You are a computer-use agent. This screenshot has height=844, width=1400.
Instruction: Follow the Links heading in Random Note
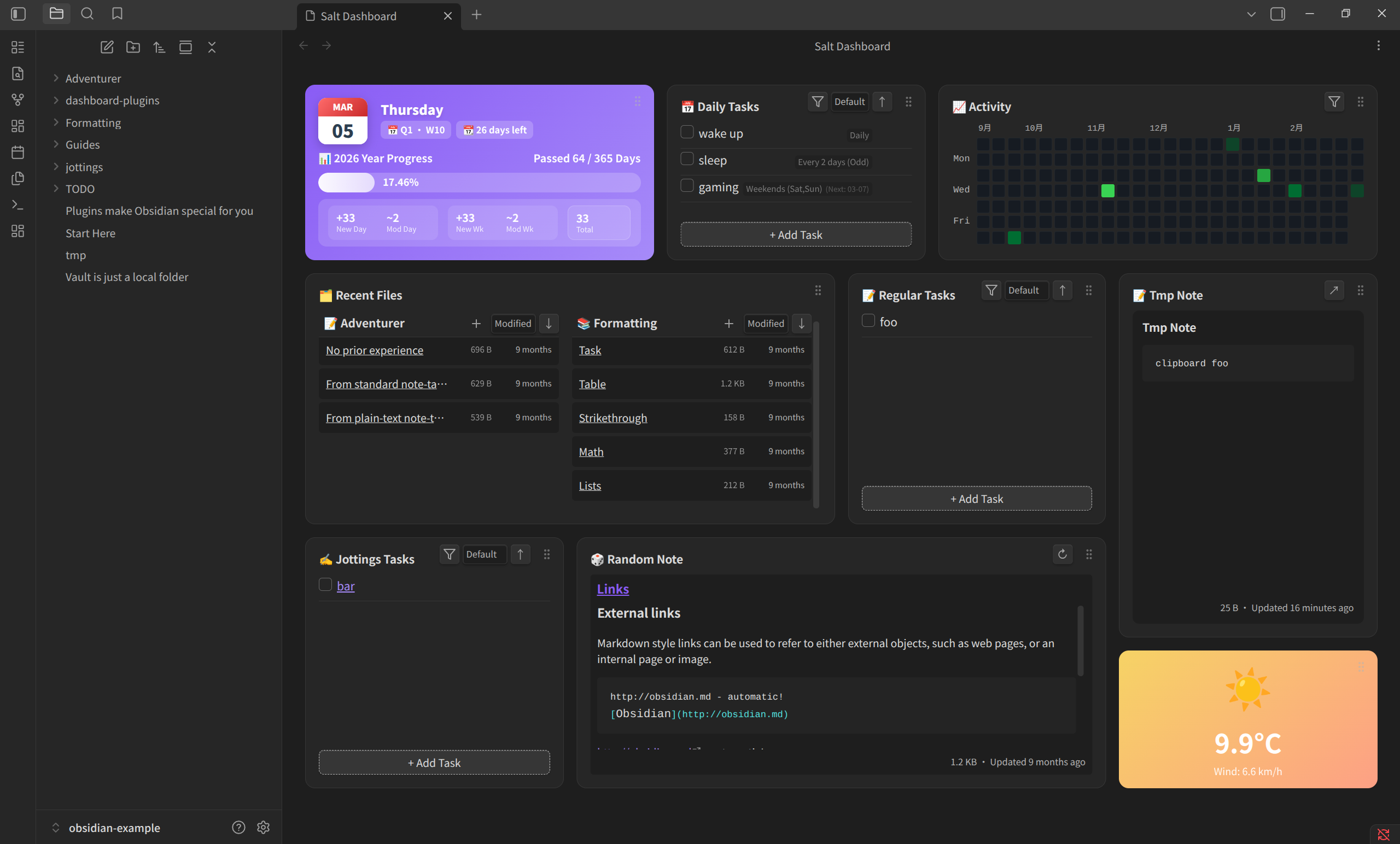coord(612,589)
